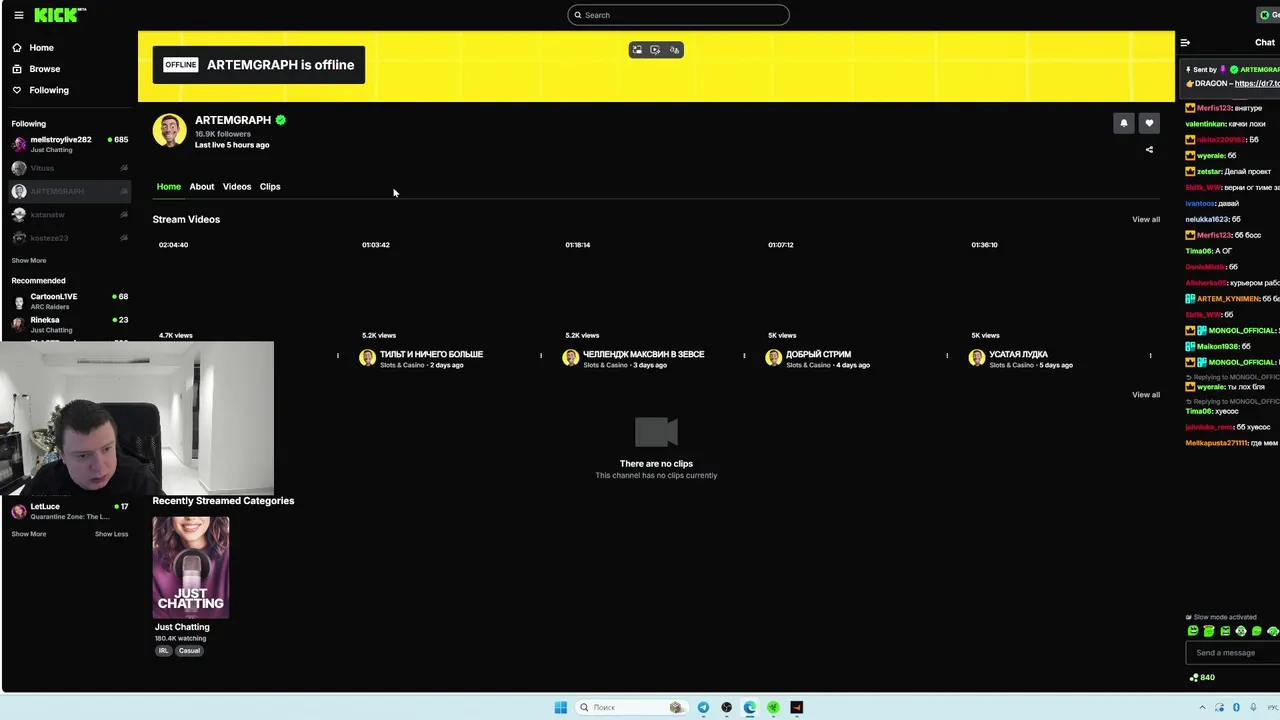Insert first smiling green chat emote
1280x720 pixels.
tap(1193, 632)
